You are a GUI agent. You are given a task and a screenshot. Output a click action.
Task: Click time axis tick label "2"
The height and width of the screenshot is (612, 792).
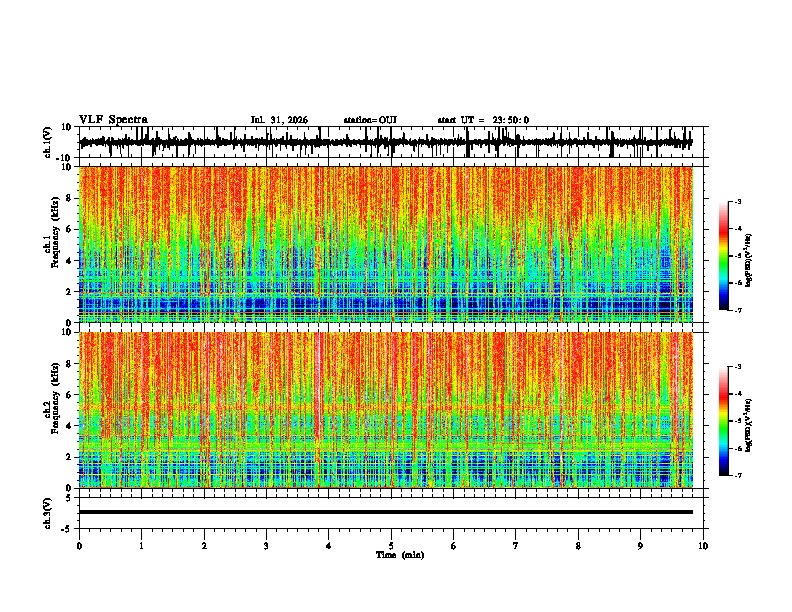(x=204, y=546)
